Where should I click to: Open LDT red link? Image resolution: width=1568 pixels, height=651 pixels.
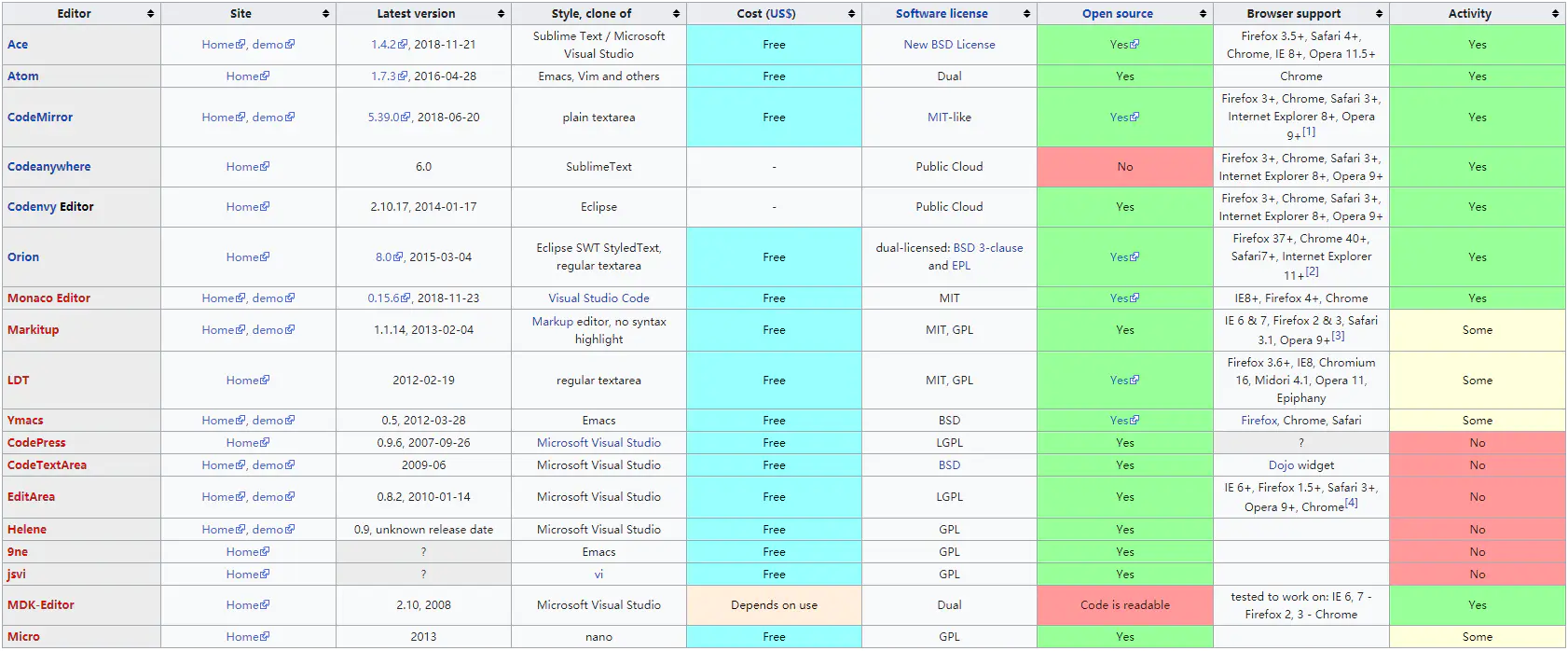(x=19, y=381)
